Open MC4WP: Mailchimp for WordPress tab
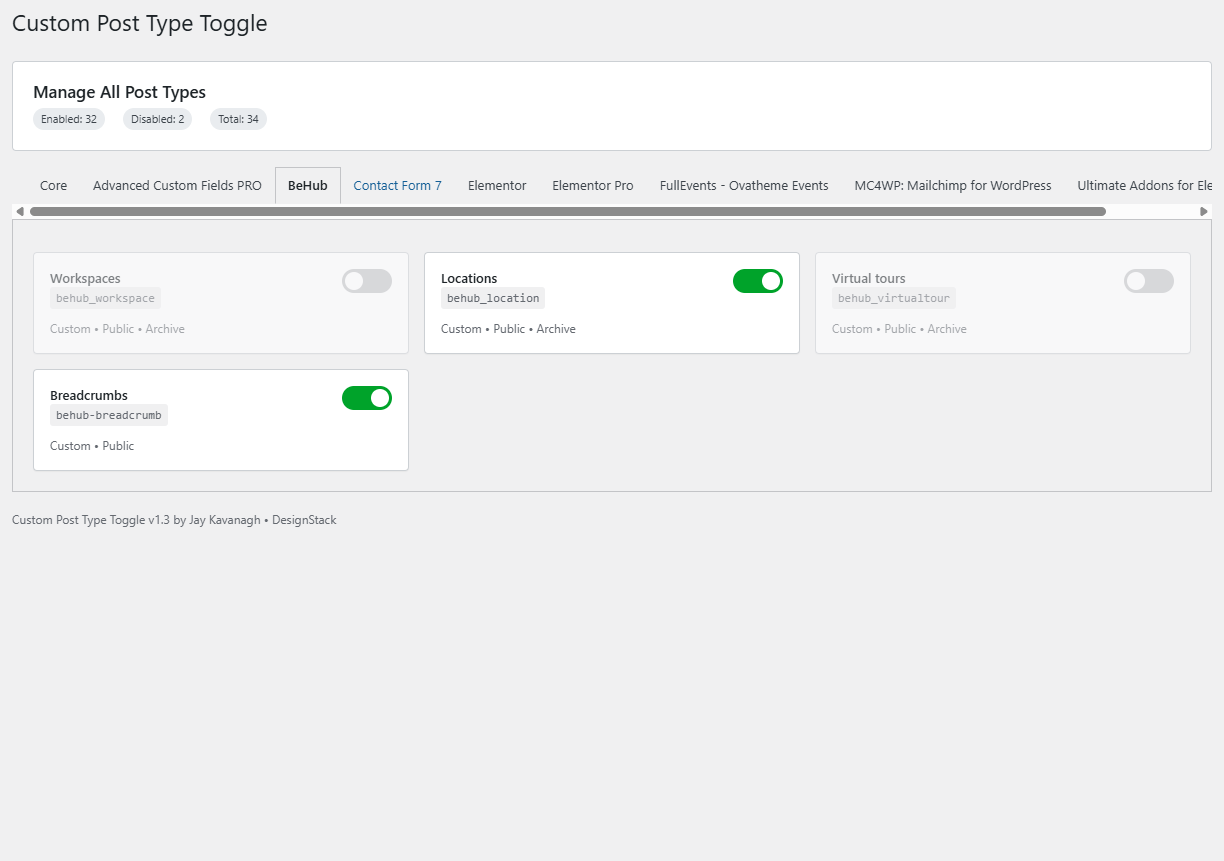The height and width of the screenshot is (861, 1224). (x=953, y=186)
